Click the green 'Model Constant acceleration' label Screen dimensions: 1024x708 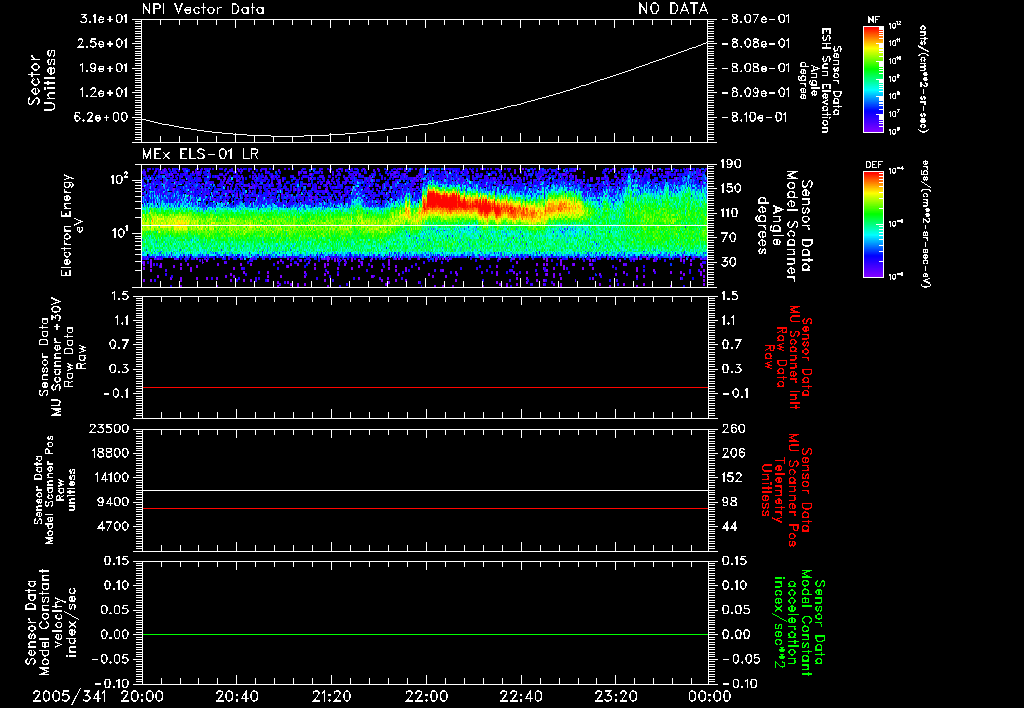[800, 622]
